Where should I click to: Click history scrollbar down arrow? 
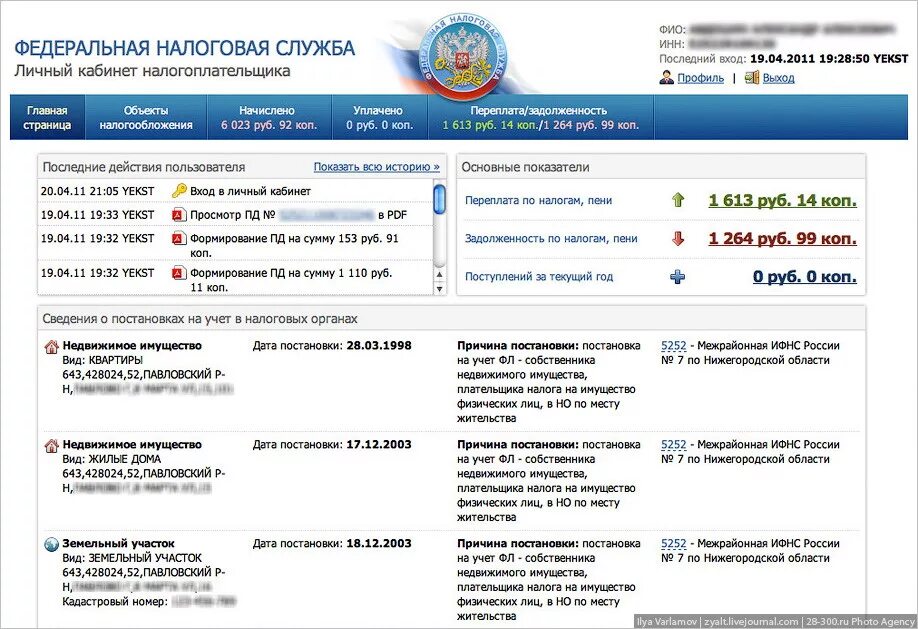tap(439, 288)
